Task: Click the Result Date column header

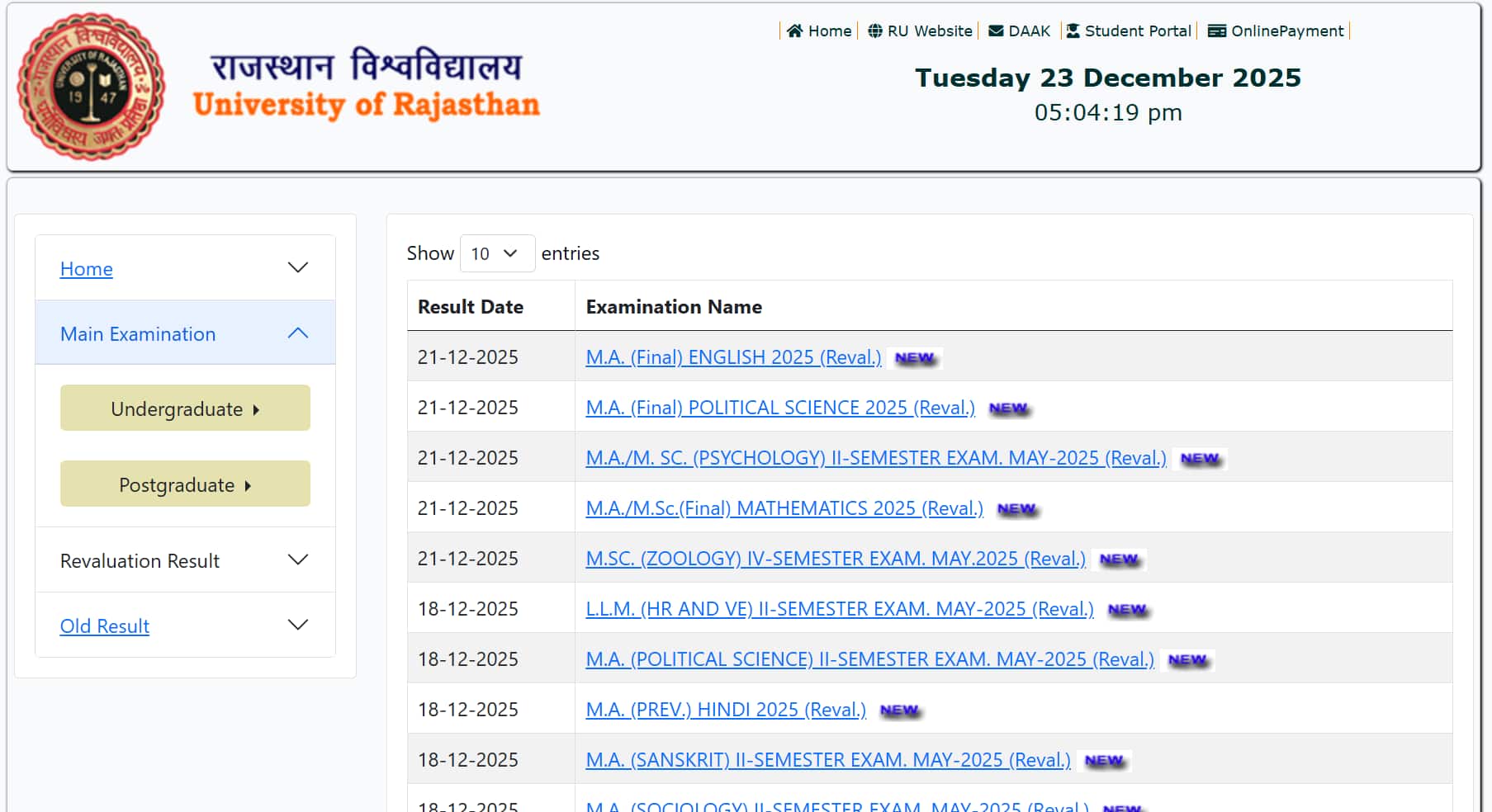Action: coord(471,306)
